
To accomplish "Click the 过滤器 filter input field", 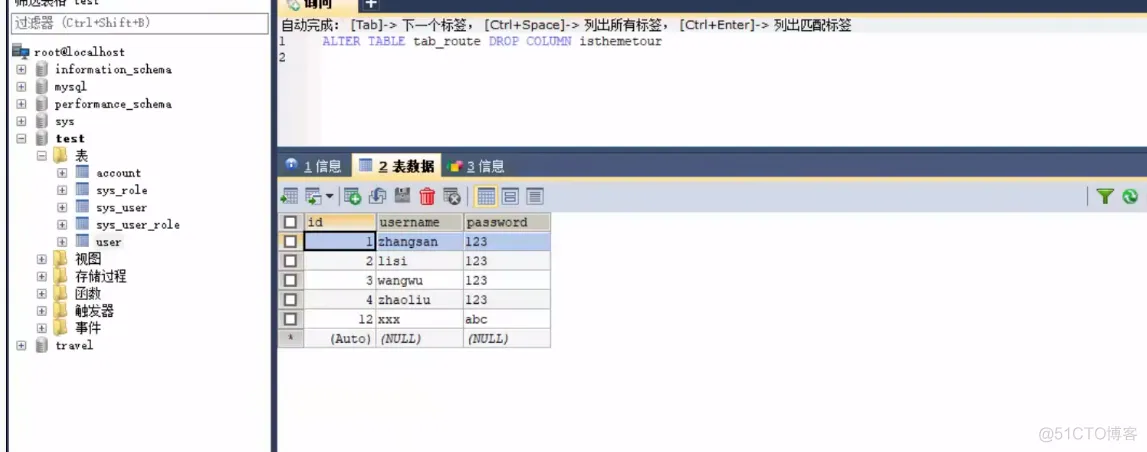I will pos(140,23).
